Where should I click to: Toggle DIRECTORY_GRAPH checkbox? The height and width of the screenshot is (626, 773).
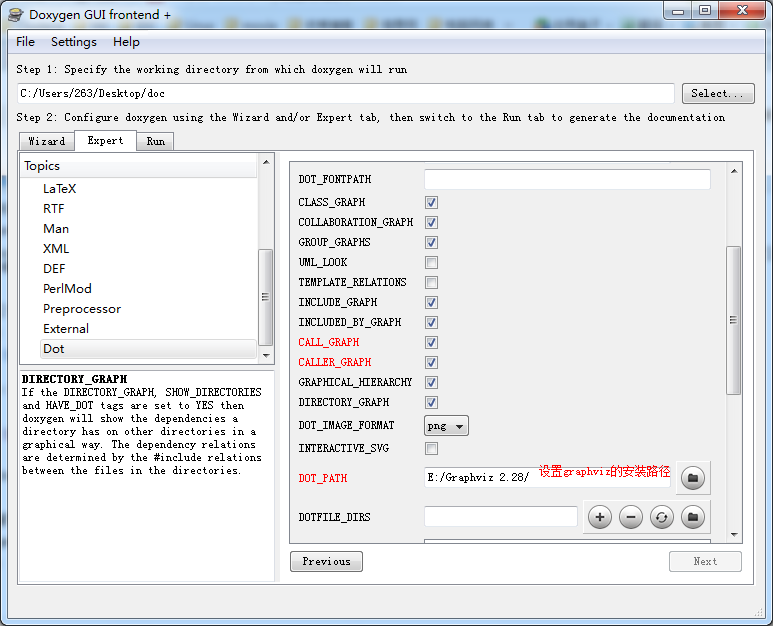pos(431,402)
